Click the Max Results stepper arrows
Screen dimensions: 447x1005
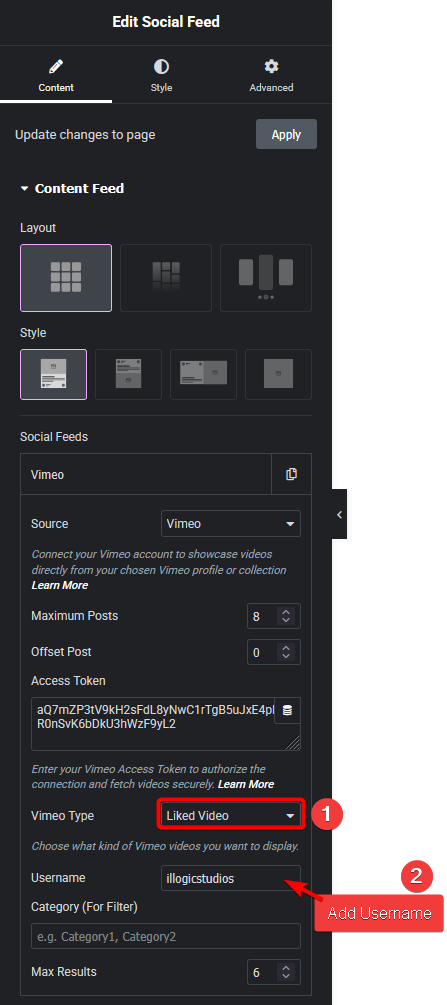coord(287,973)
